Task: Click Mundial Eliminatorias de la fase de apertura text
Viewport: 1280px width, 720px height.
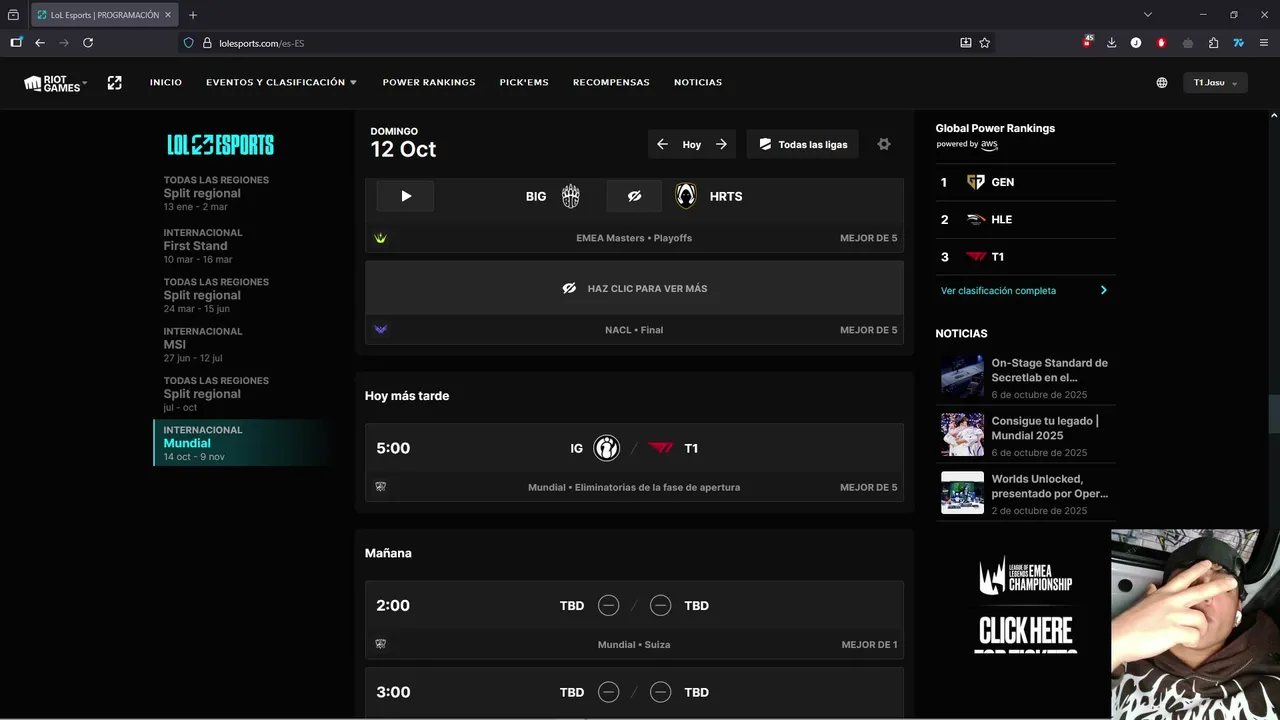Action: click(634, 487)
